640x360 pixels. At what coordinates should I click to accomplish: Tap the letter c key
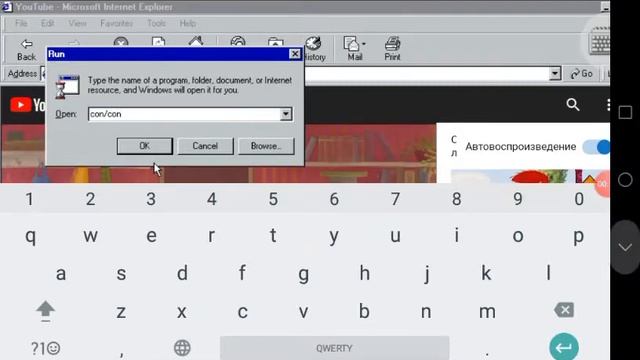[x=242, y=312]
